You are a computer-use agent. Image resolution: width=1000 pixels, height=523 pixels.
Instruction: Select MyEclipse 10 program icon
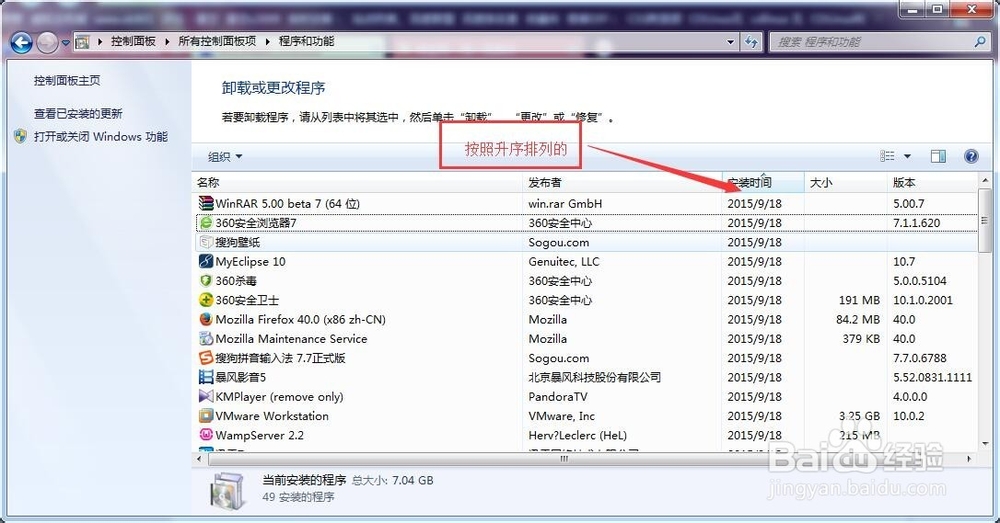pos(205,262)
